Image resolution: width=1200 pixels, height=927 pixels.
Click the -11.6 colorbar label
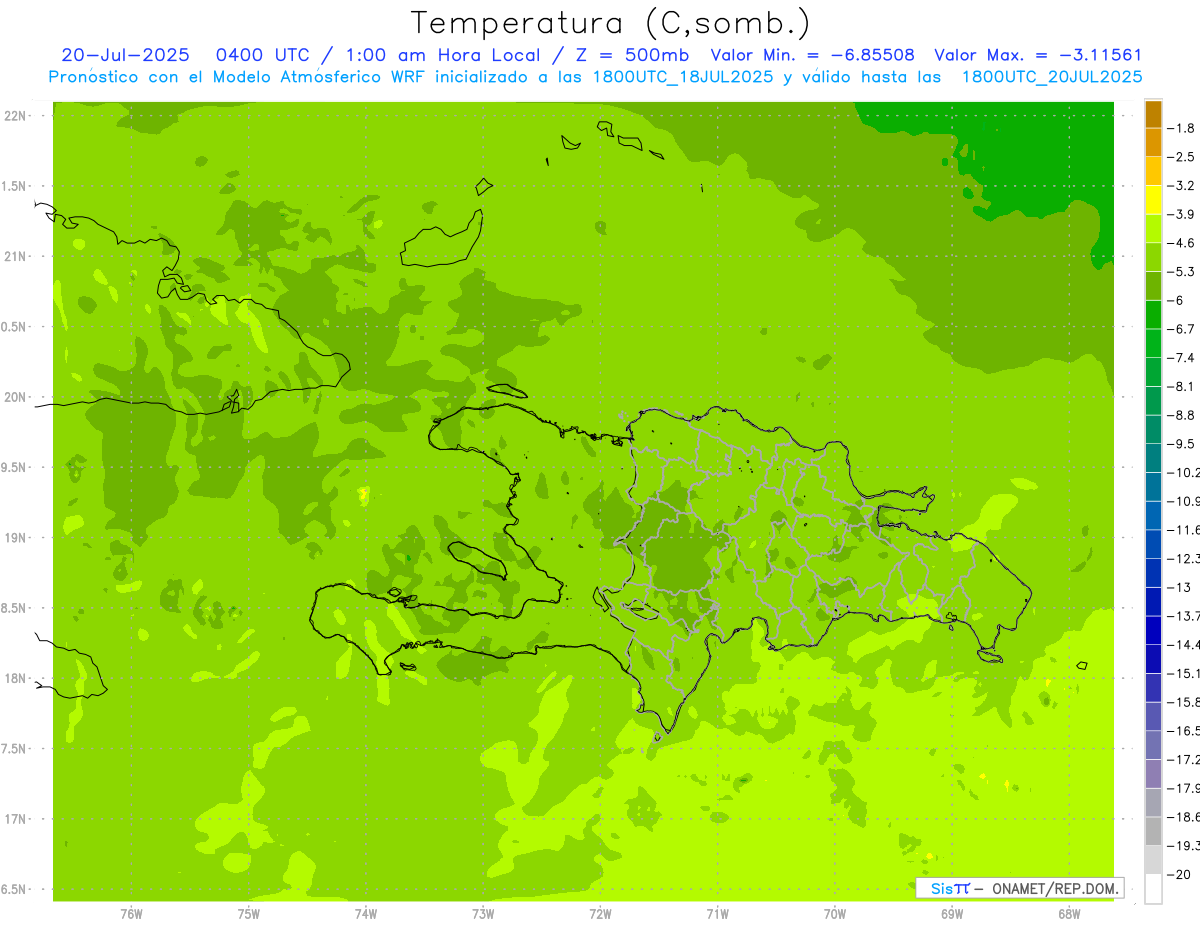click(x=1184, y=530)
